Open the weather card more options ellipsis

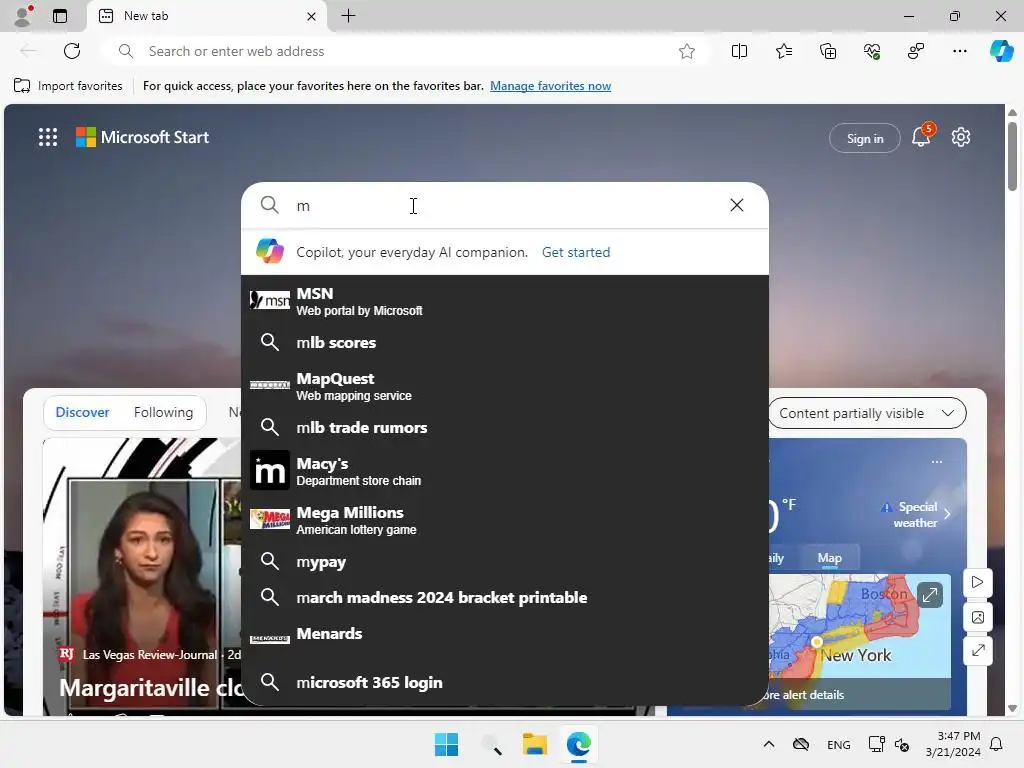click(x=936, y=462)
